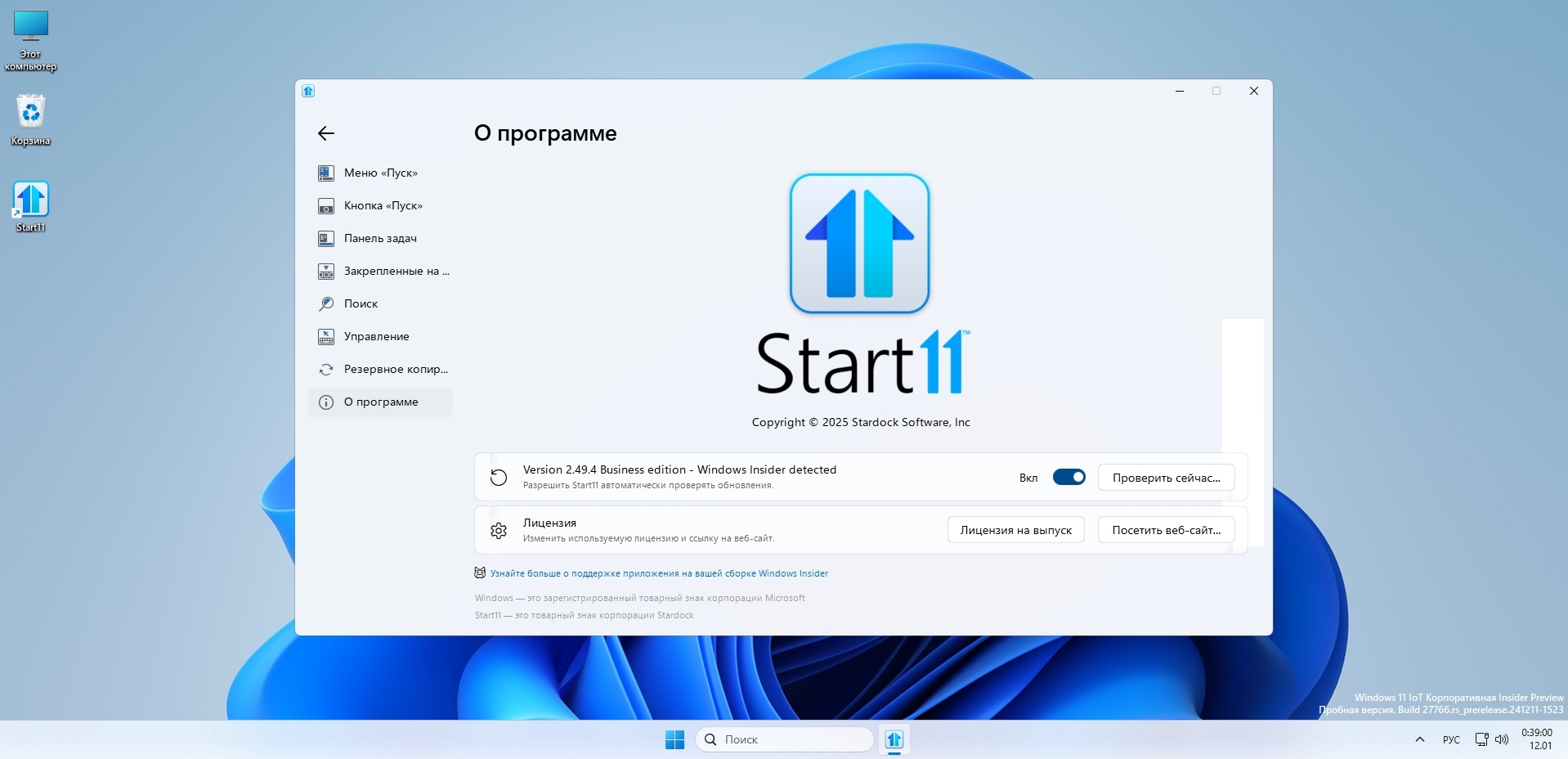This screenshot has height=759, width=1568.
Task: Close the Start11 settings window
Action: click(1253, 91)
